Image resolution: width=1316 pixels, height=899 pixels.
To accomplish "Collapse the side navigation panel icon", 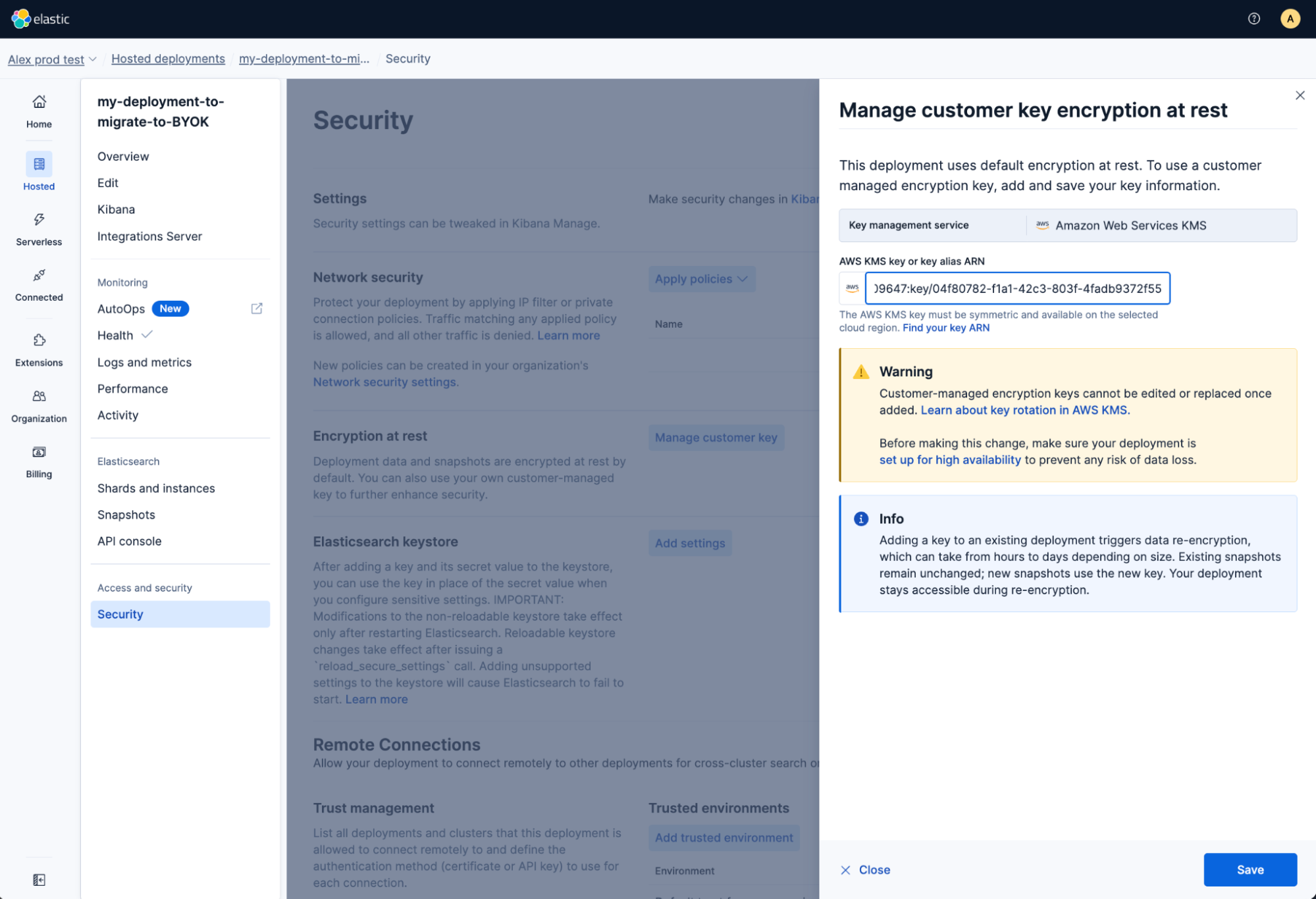I will [x=39, y=880].
